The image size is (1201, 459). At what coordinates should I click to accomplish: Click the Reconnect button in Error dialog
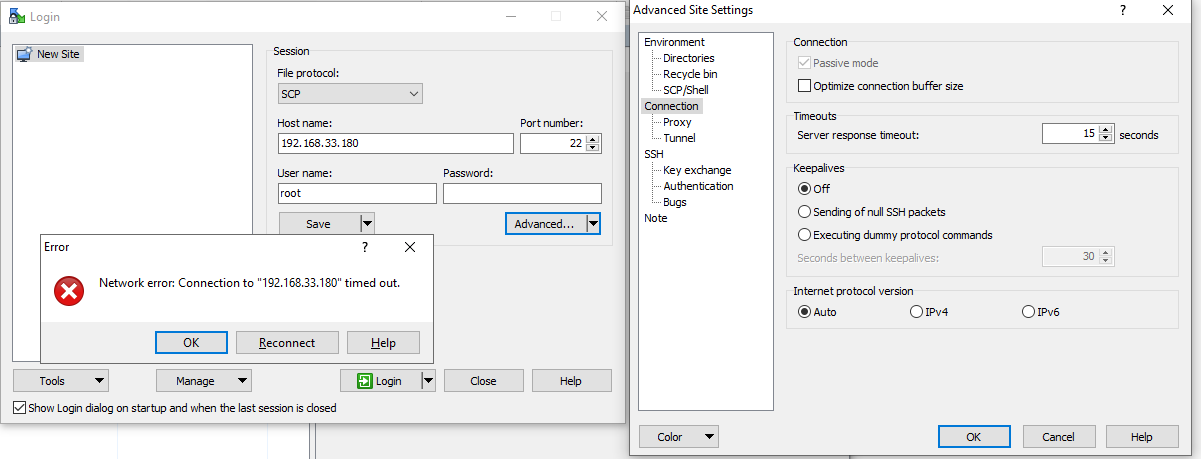click(x=287, y=343)
